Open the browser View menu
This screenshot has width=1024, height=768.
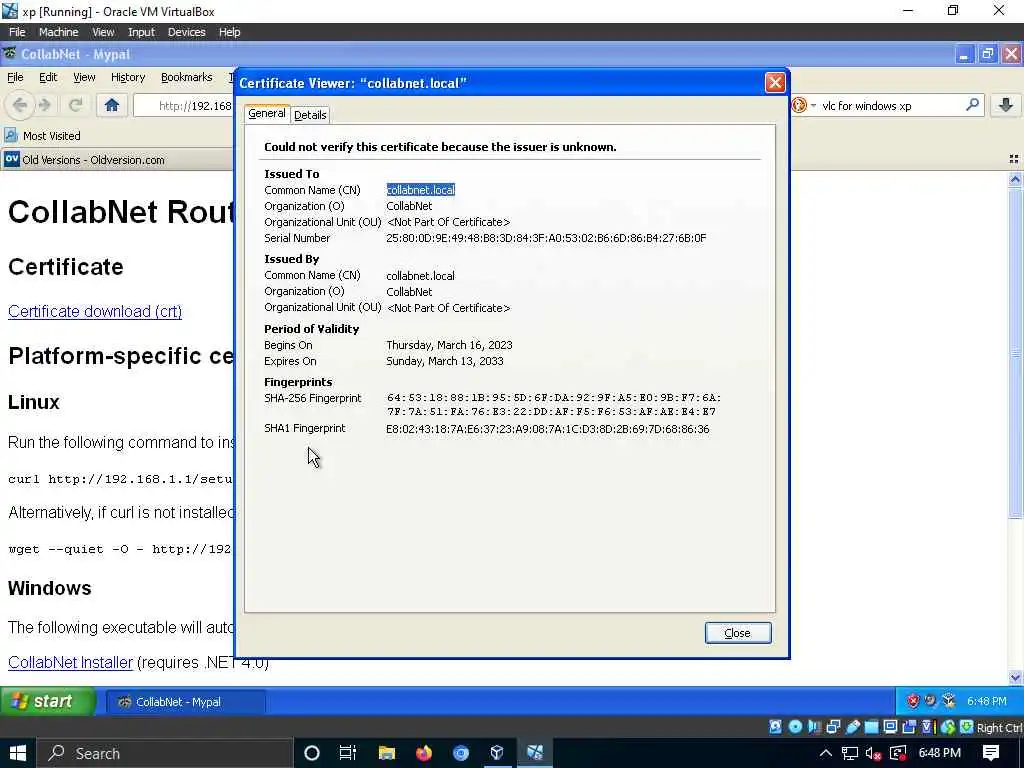[84, 77]
